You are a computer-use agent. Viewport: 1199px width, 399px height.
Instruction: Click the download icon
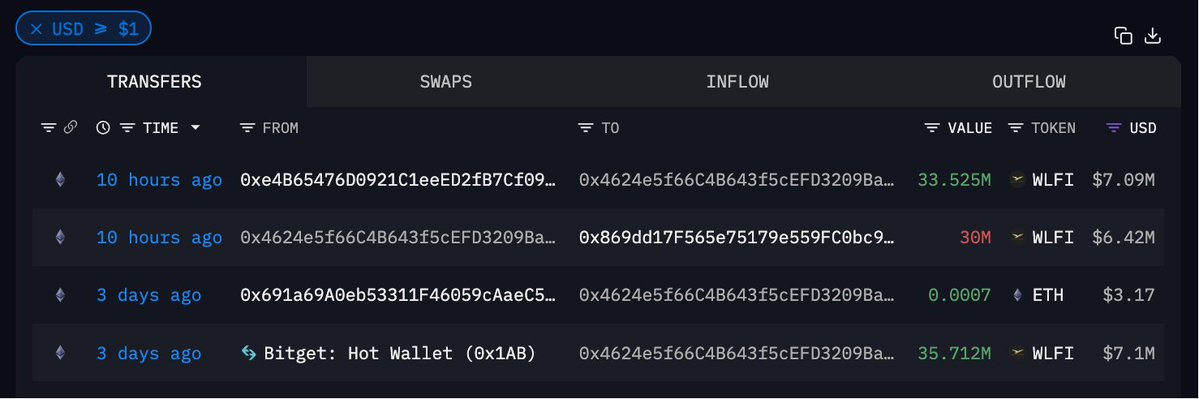click(x=1152, y=36)
